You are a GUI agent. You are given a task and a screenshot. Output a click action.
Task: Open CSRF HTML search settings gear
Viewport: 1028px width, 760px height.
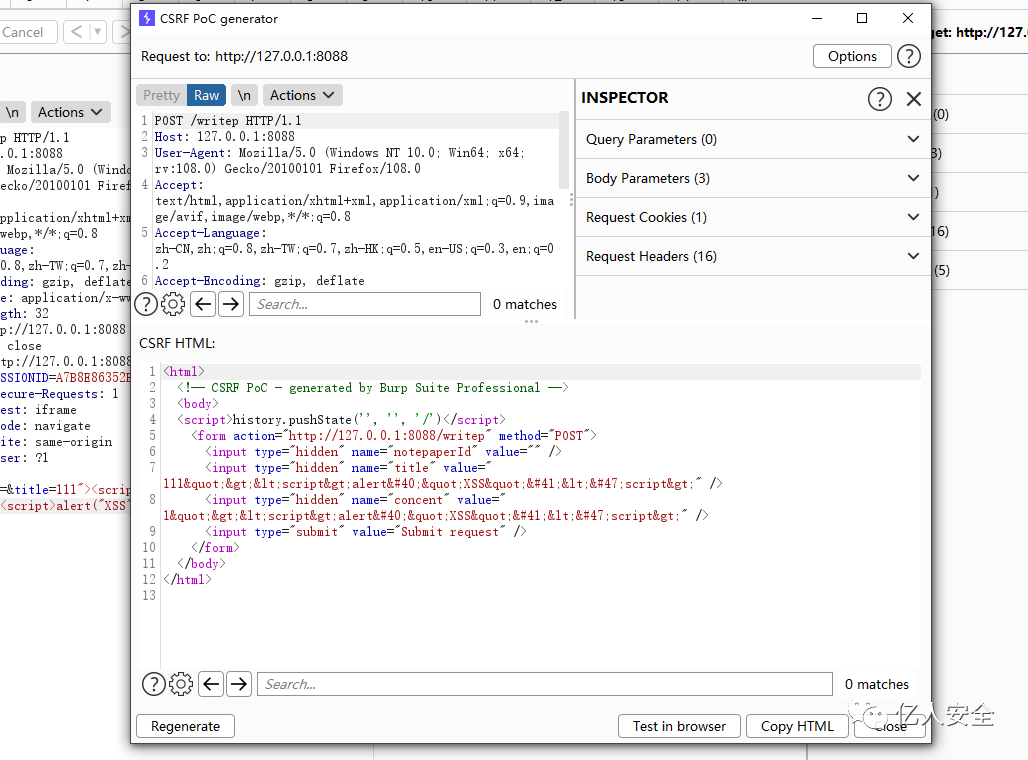tap(181, 684)
